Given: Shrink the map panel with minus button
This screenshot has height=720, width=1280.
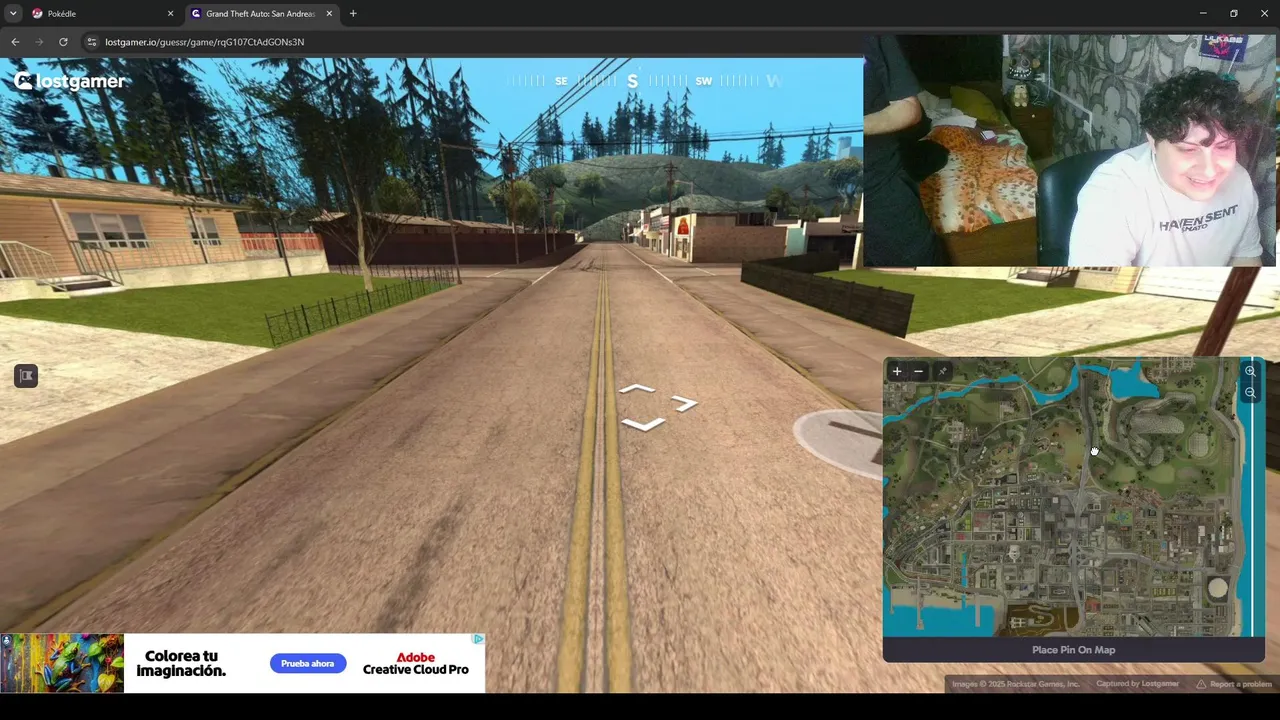Looking at the screenshot, I should 918,371.
